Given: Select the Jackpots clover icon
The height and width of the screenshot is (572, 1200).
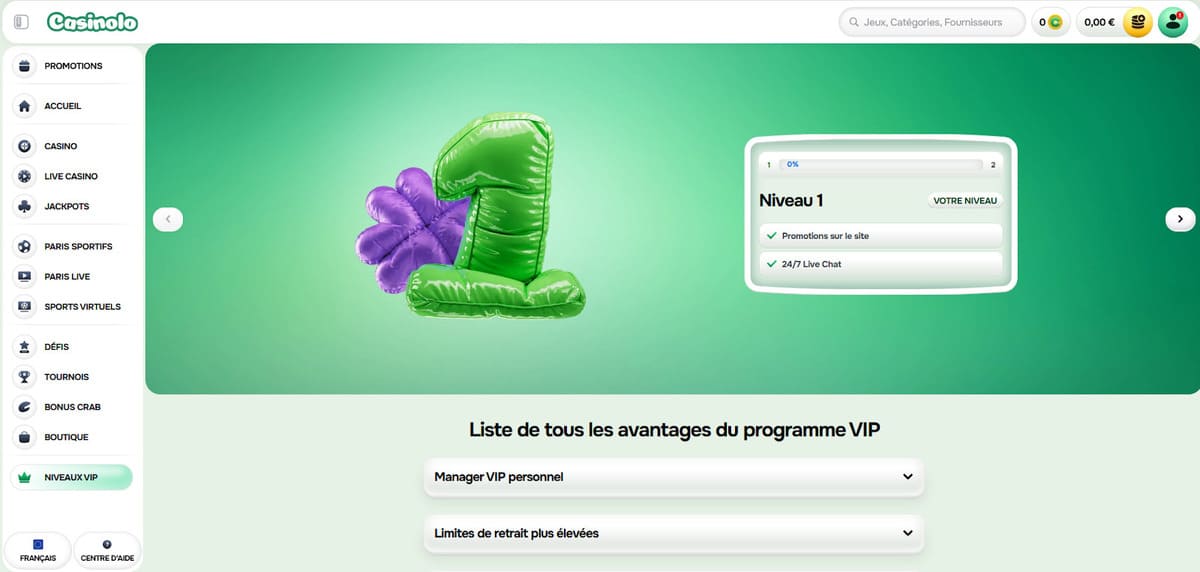Looking at the screenshot, I should [25, 206].
